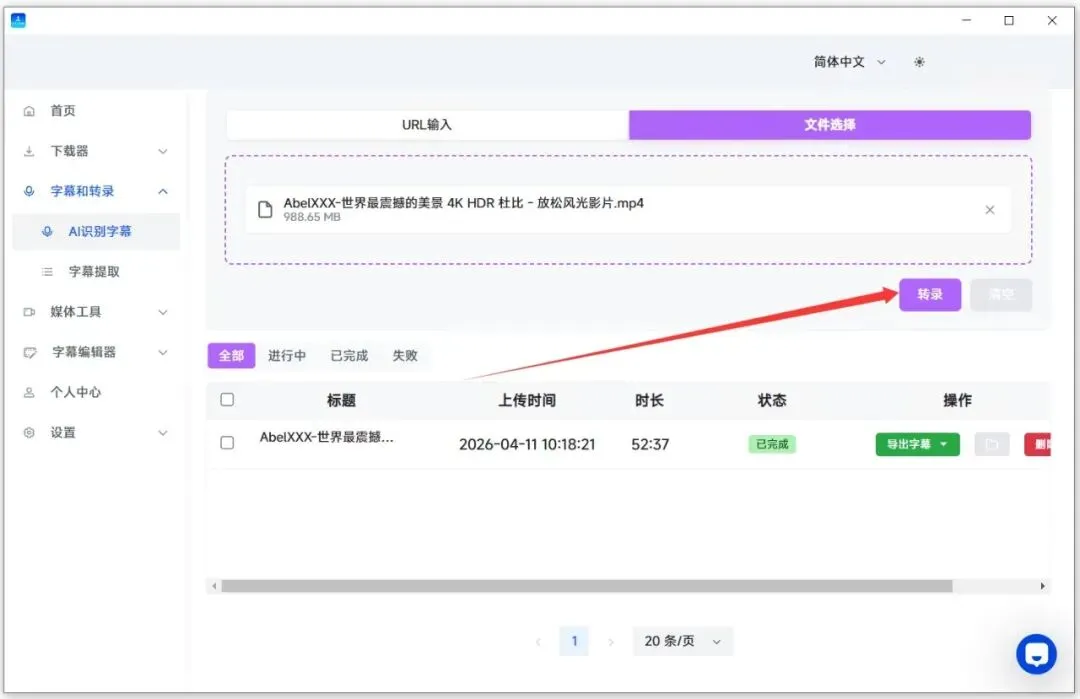Viewport: 1080px width, 699px height.
Task: Remove the selected mp4 file with X
Action: click(990, 209)
